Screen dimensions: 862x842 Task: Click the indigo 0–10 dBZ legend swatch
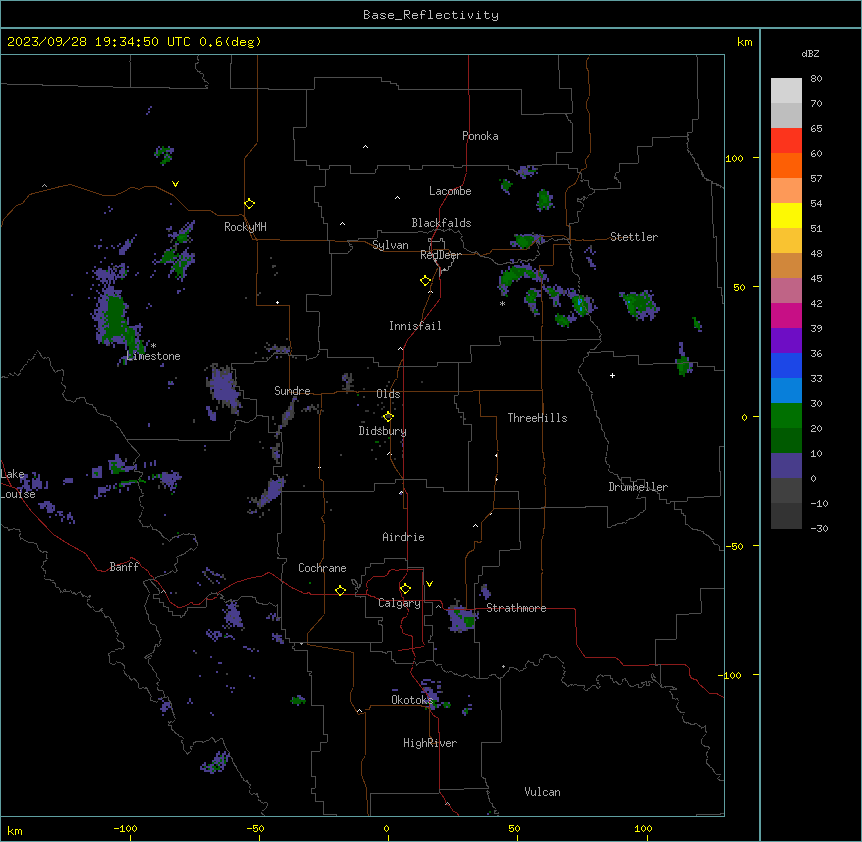coord(786,466)
